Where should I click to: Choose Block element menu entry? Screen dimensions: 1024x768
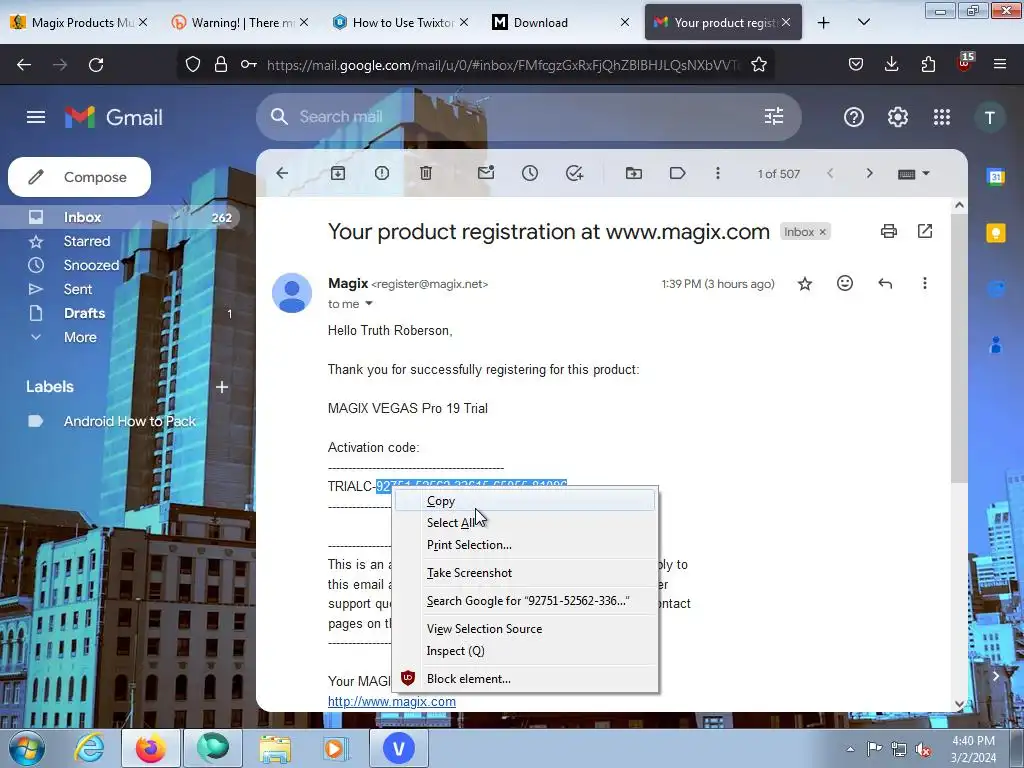524,679
